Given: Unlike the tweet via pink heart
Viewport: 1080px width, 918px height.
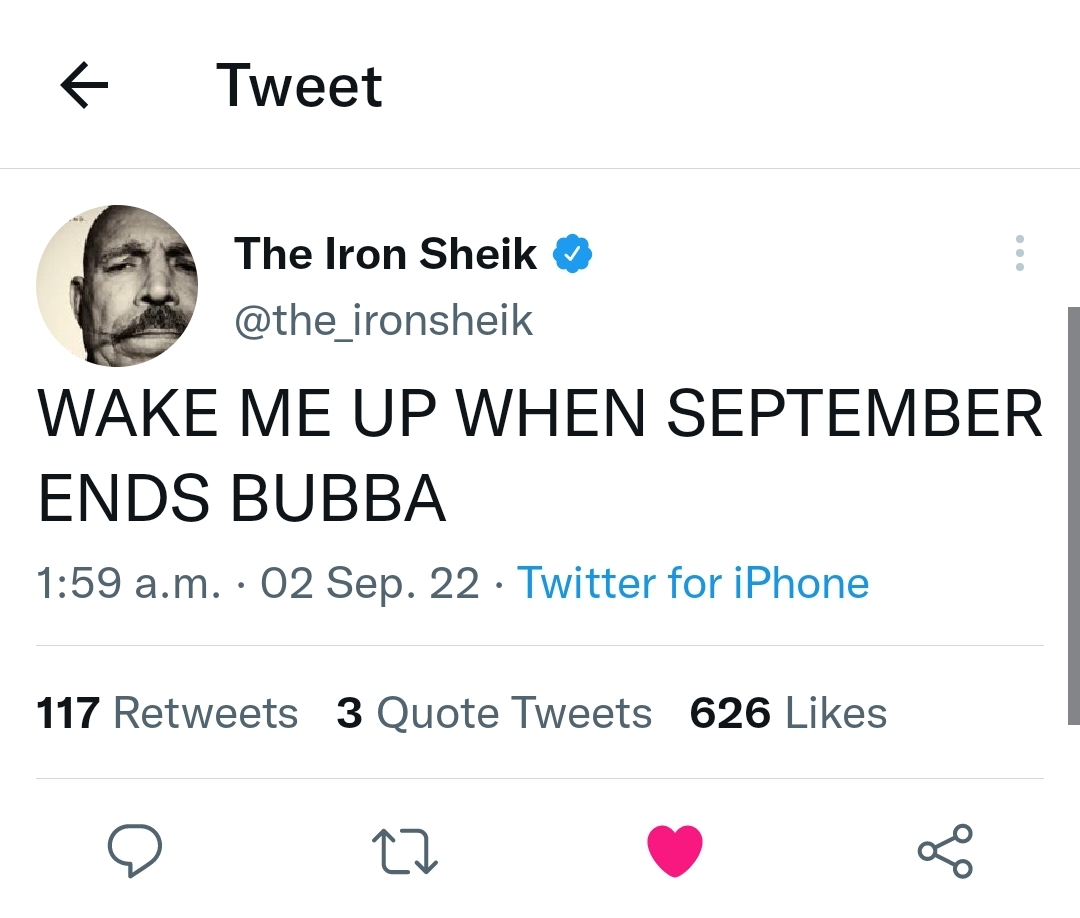Looking at the screenshot, I should point(675,850).
